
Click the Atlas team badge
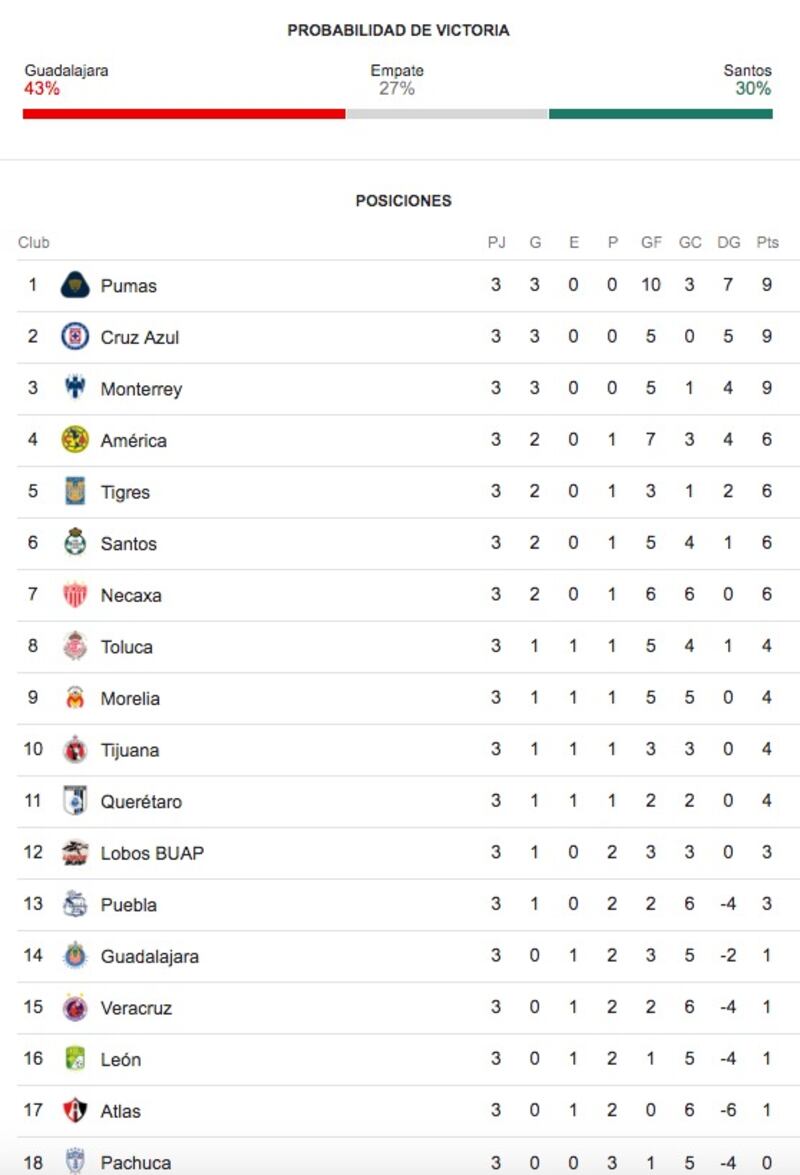coord(75,1111)
